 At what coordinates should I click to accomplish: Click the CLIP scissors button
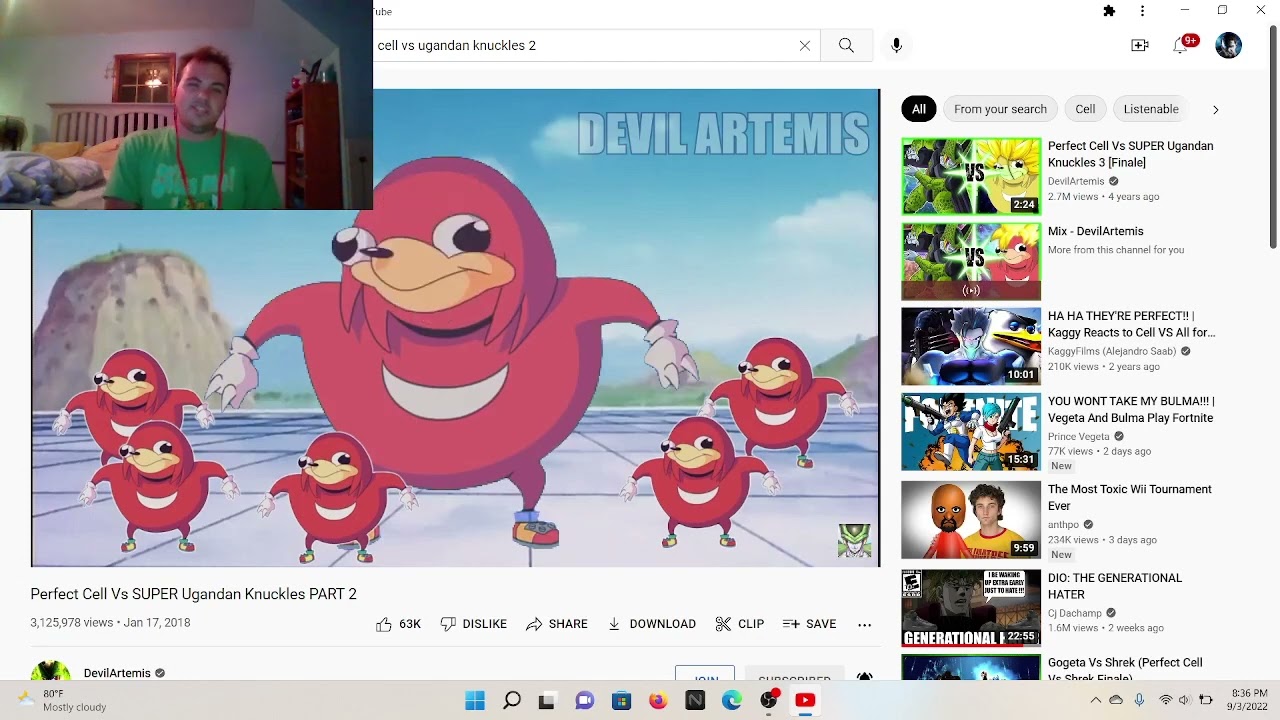(740, 624)
